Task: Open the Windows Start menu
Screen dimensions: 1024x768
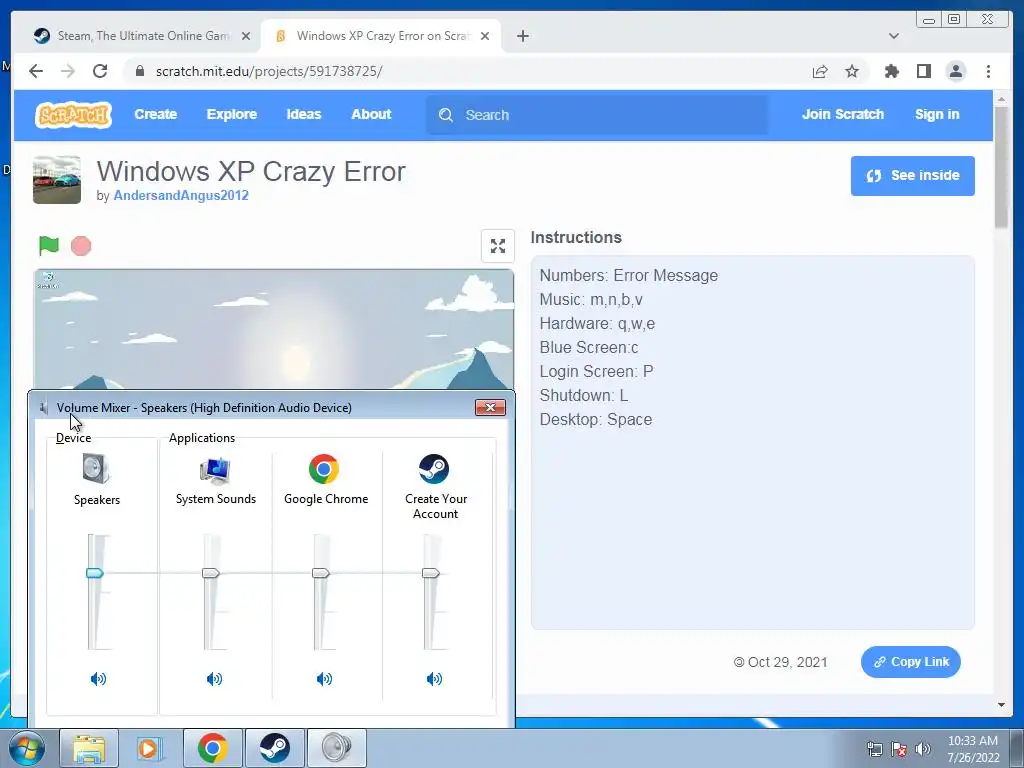Action: (x=27, y=748)
